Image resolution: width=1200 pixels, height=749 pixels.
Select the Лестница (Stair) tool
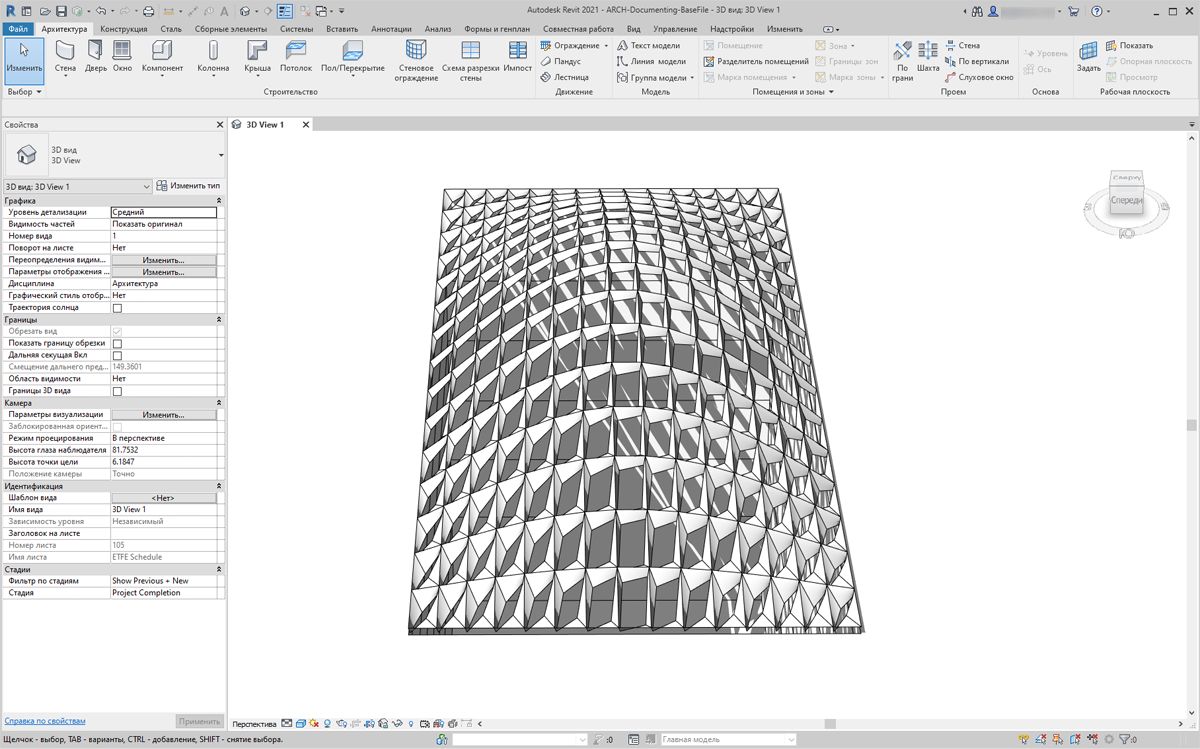[x=565, y=77]
